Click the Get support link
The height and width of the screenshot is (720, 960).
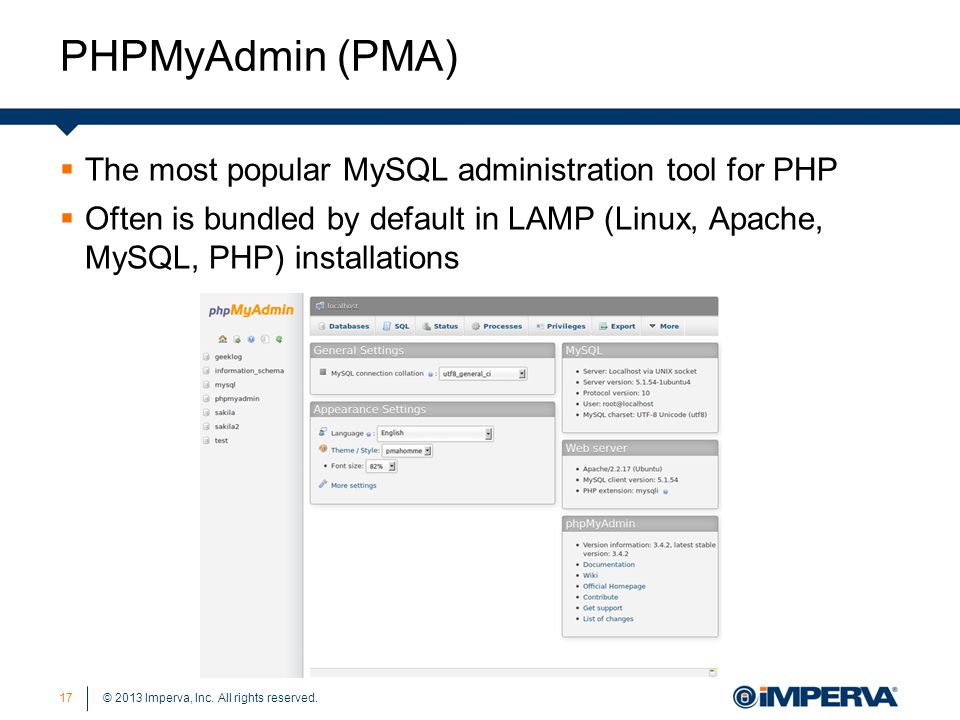point(602,609)
